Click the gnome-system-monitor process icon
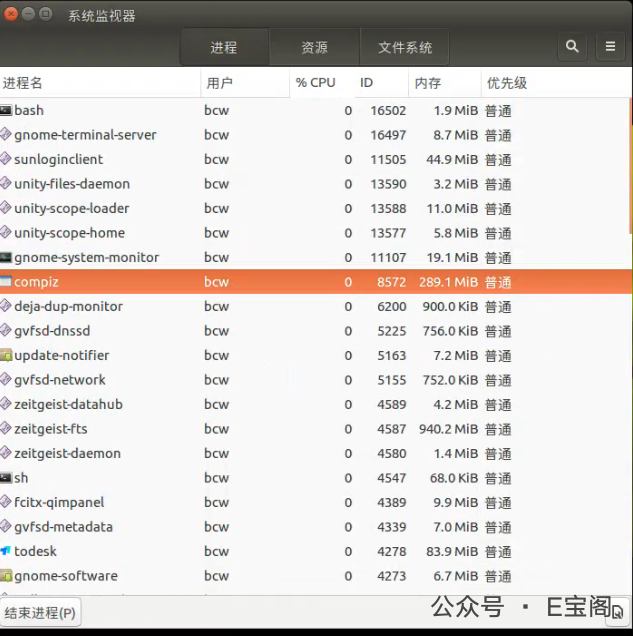The height and width of the screenshot is (636, 633). [x=6, y=257]
